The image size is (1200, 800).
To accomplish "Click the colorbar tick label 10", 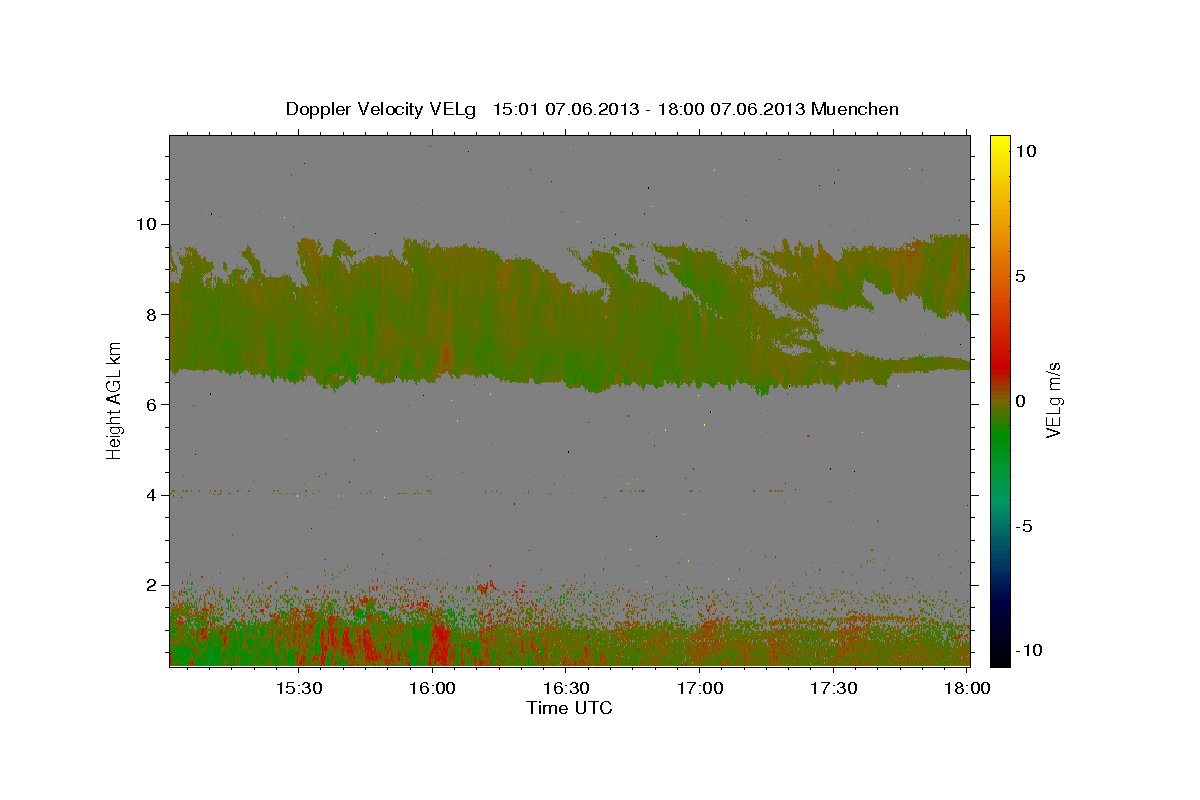I will click(x=1024, y=151).
